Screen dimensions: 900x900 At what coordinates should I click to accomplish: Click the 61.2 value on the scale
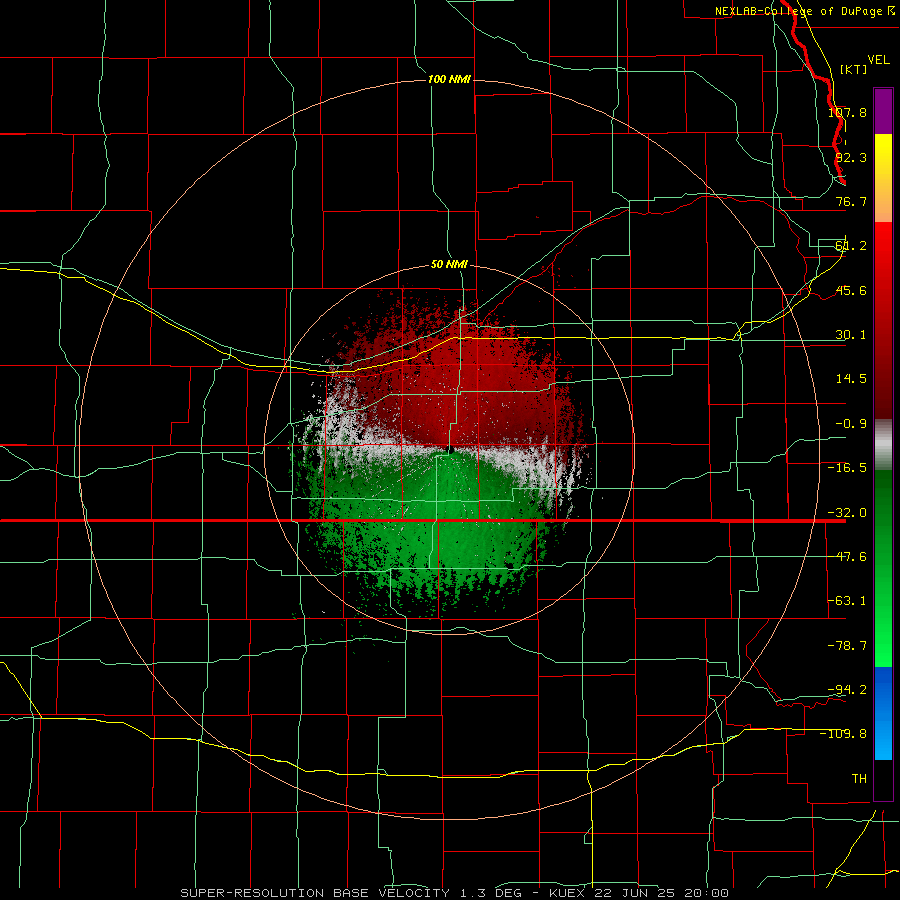tap(851, 246)
